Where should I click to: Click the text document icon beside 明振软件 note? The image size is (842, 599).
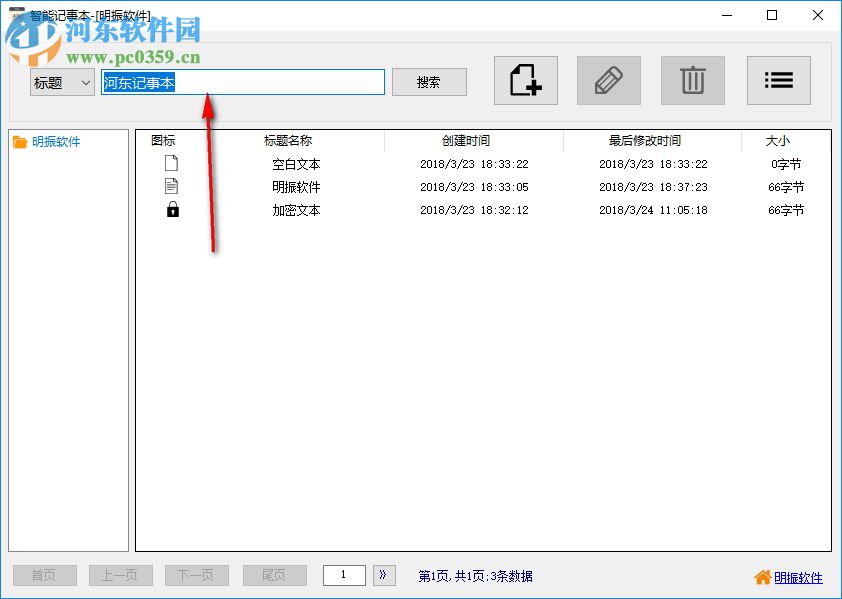point(171,186)
